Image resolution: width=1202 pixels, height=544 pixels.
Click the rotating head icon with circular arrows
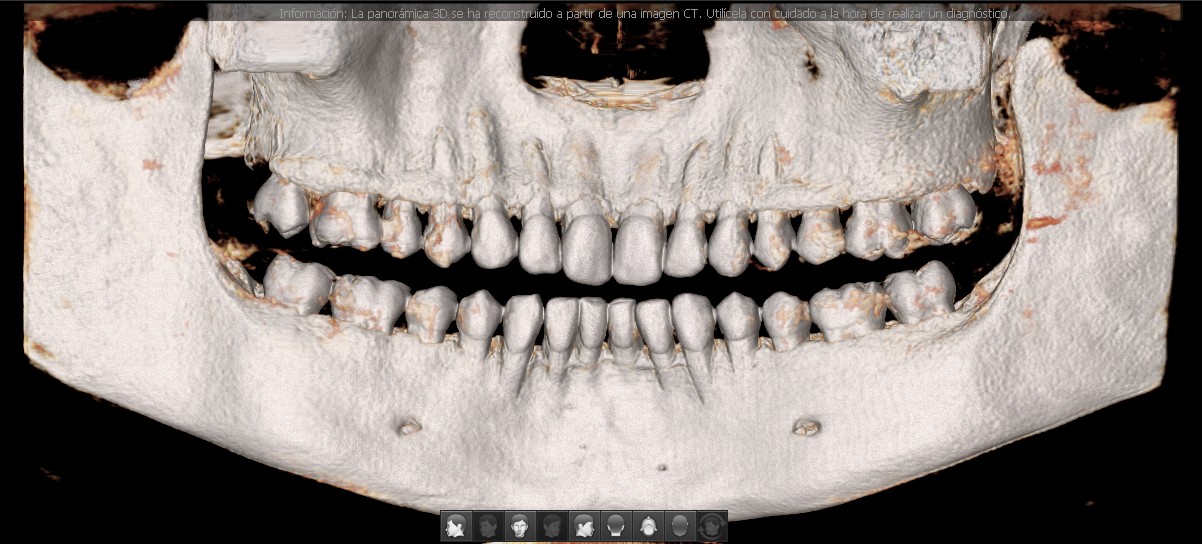click(712, 526)
